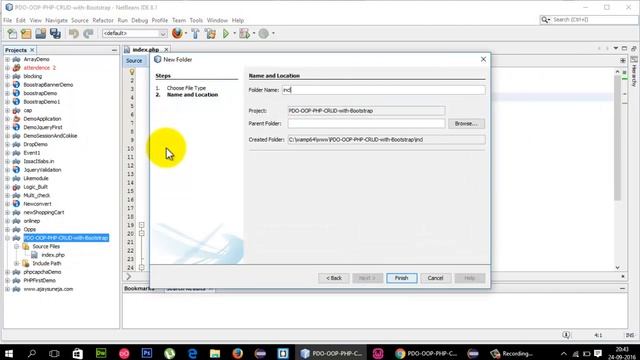Expand the DemoApplication project node
This screenshot has height=360, width=640.
[7, 119]
